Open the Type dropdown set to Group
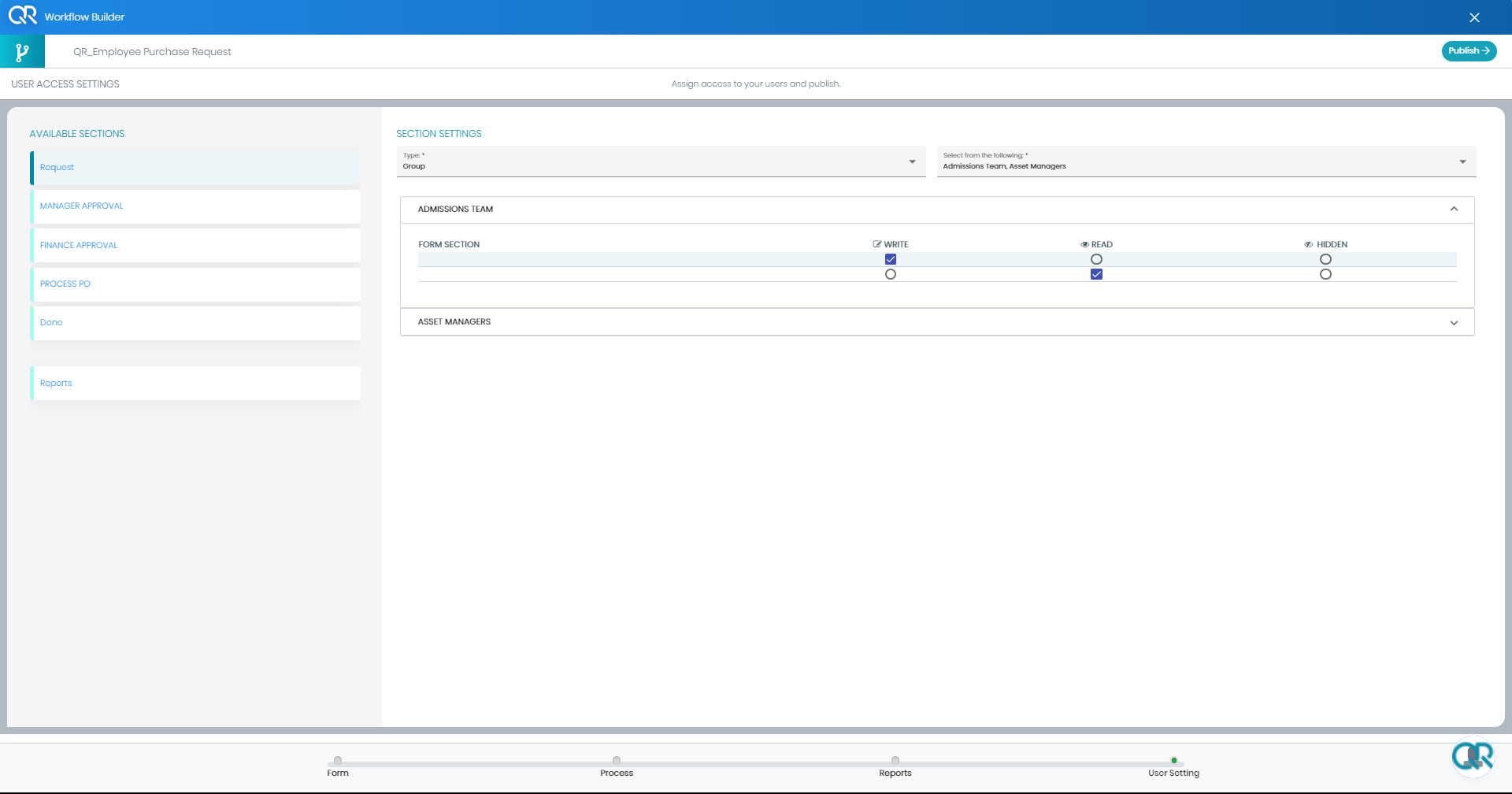Image resolution: width=1512 pixels, height=794 pixels. tap(661, 161)
